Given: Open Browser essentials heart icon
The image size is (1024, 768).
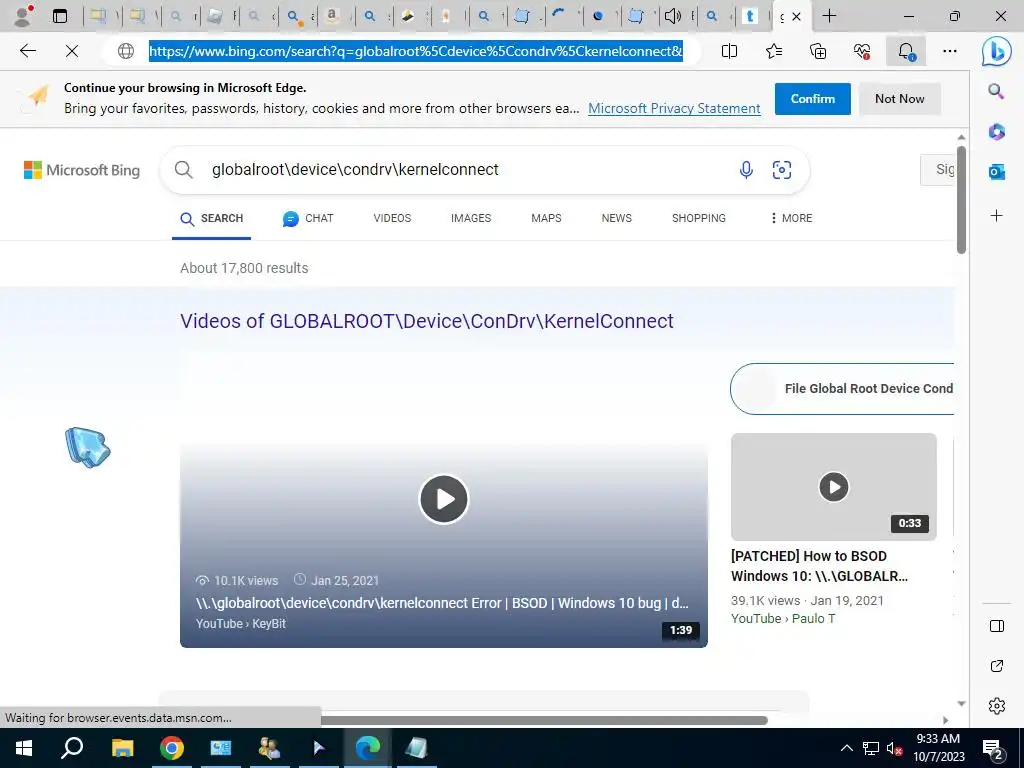Looking at the screenshot, I should [x=862, y=51].
